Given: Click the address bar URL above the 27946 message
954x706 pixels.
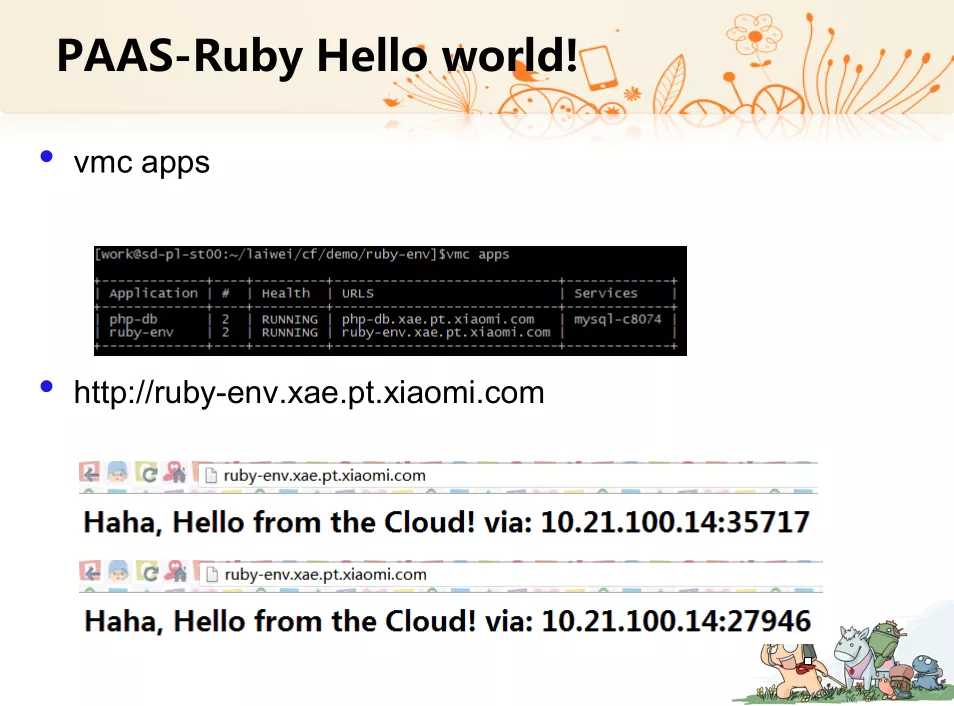Looking at the screenshot, I should pyautogui.click(x=326, y=575).
